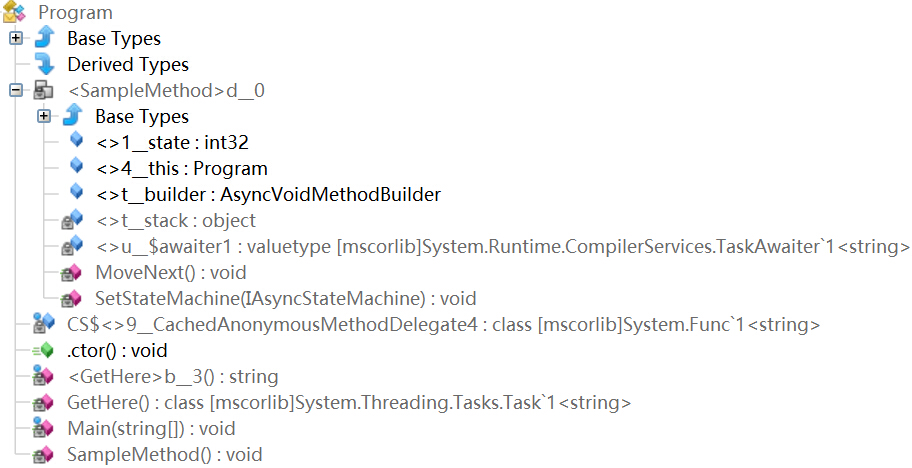Click the Program class icon

pos(14,12)
